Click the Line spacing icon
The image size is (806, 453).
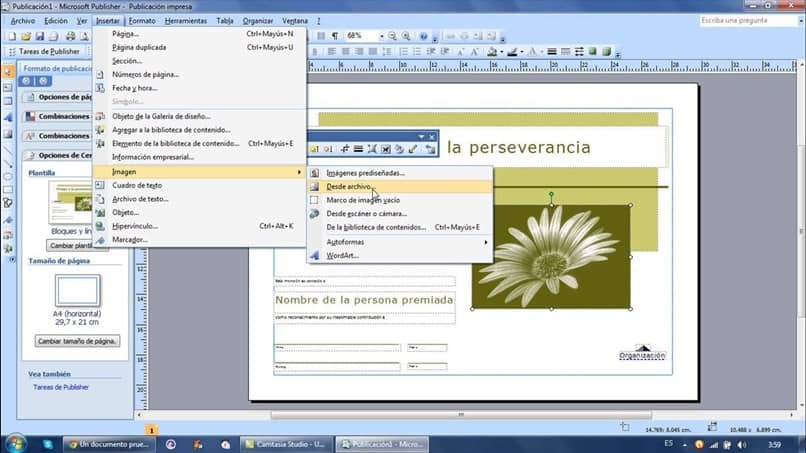coord(387,51)
